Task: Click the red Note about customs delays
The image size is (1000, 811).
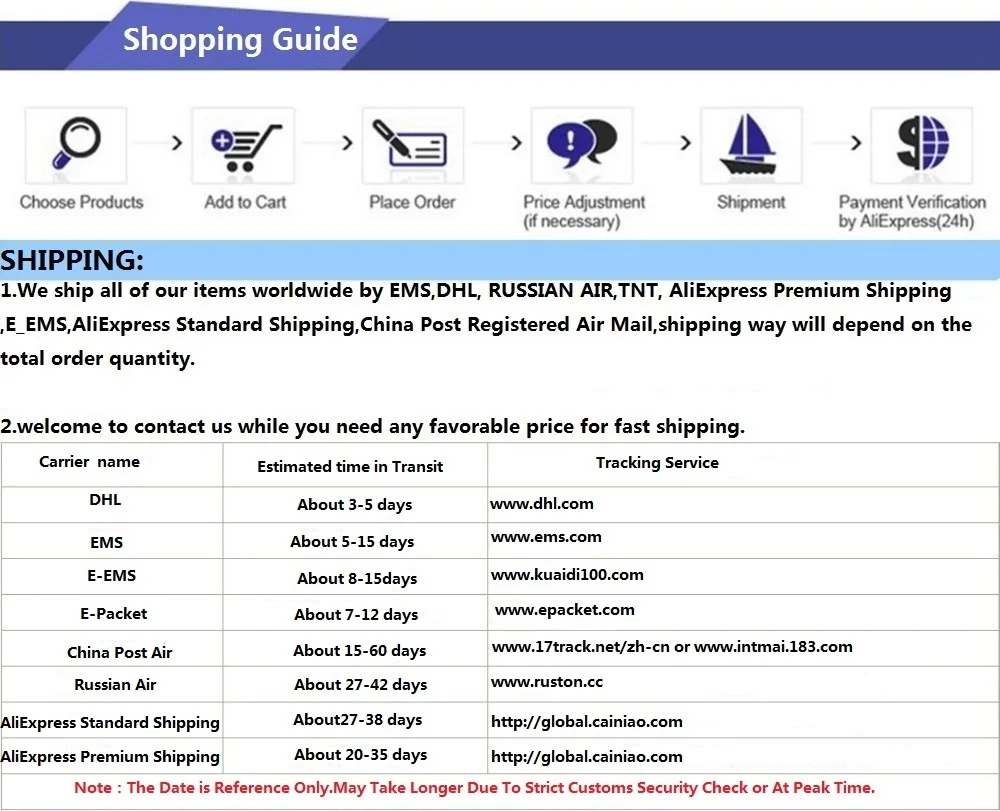Action: point(474,788)
